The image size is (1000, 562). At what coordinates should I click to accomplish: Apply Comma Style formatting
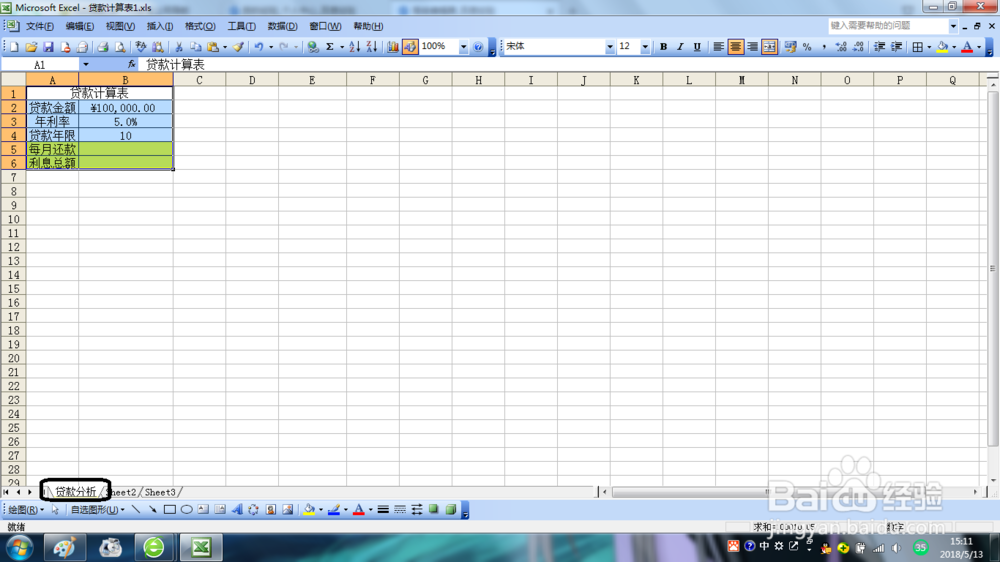coord(824,47)
